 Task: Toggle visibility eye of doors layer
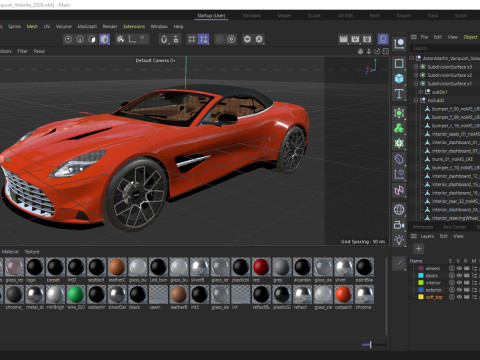point(459,276)
